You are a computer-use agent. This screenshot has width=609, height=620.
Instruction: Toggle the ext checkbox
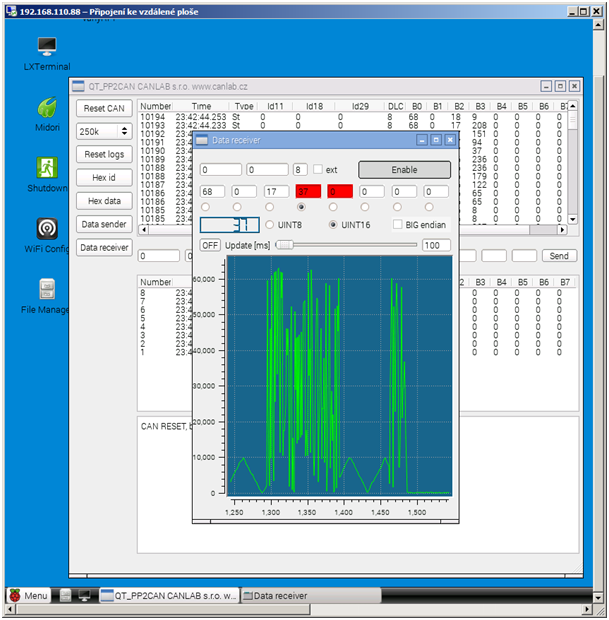click(x=318, y=169)
